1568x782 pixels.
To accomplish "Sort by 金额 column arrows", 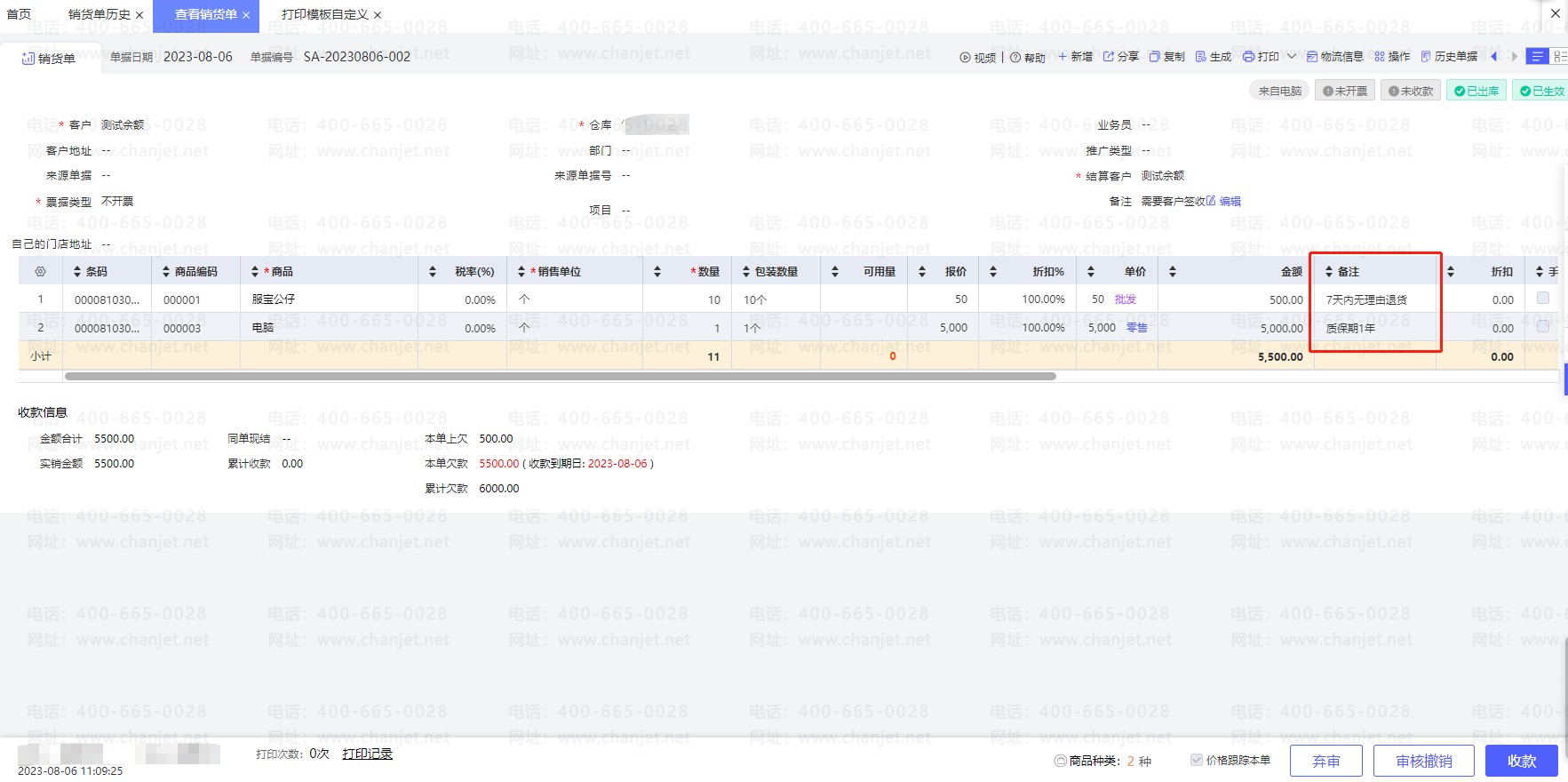I will pos(1173,272).
